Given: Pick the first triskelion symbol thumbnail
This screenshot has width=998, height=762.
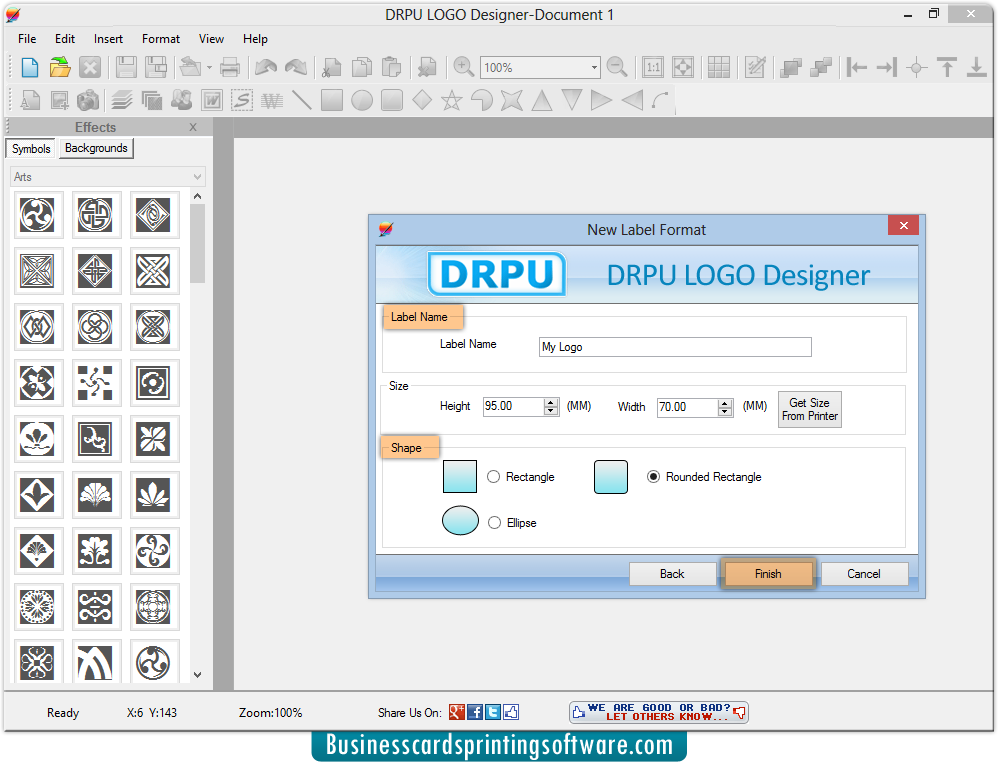Looking at the screenshot, I should [38, 215].
